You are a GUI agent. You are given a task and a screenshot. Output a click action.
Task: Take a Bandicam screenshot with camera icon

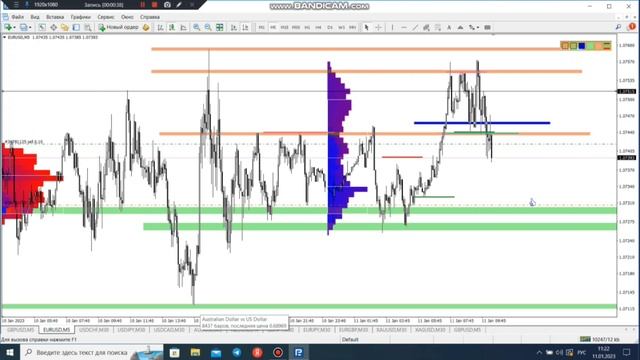point(167,5)
